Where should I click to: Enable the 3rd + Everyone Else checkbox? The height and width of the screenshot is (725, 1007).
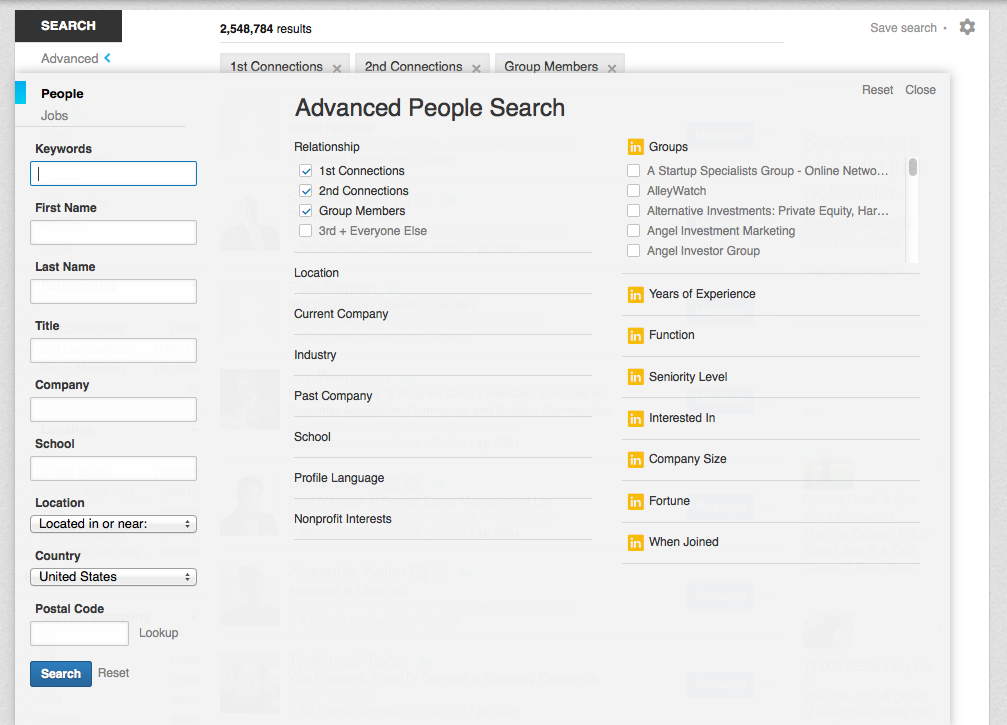point(306,231)
